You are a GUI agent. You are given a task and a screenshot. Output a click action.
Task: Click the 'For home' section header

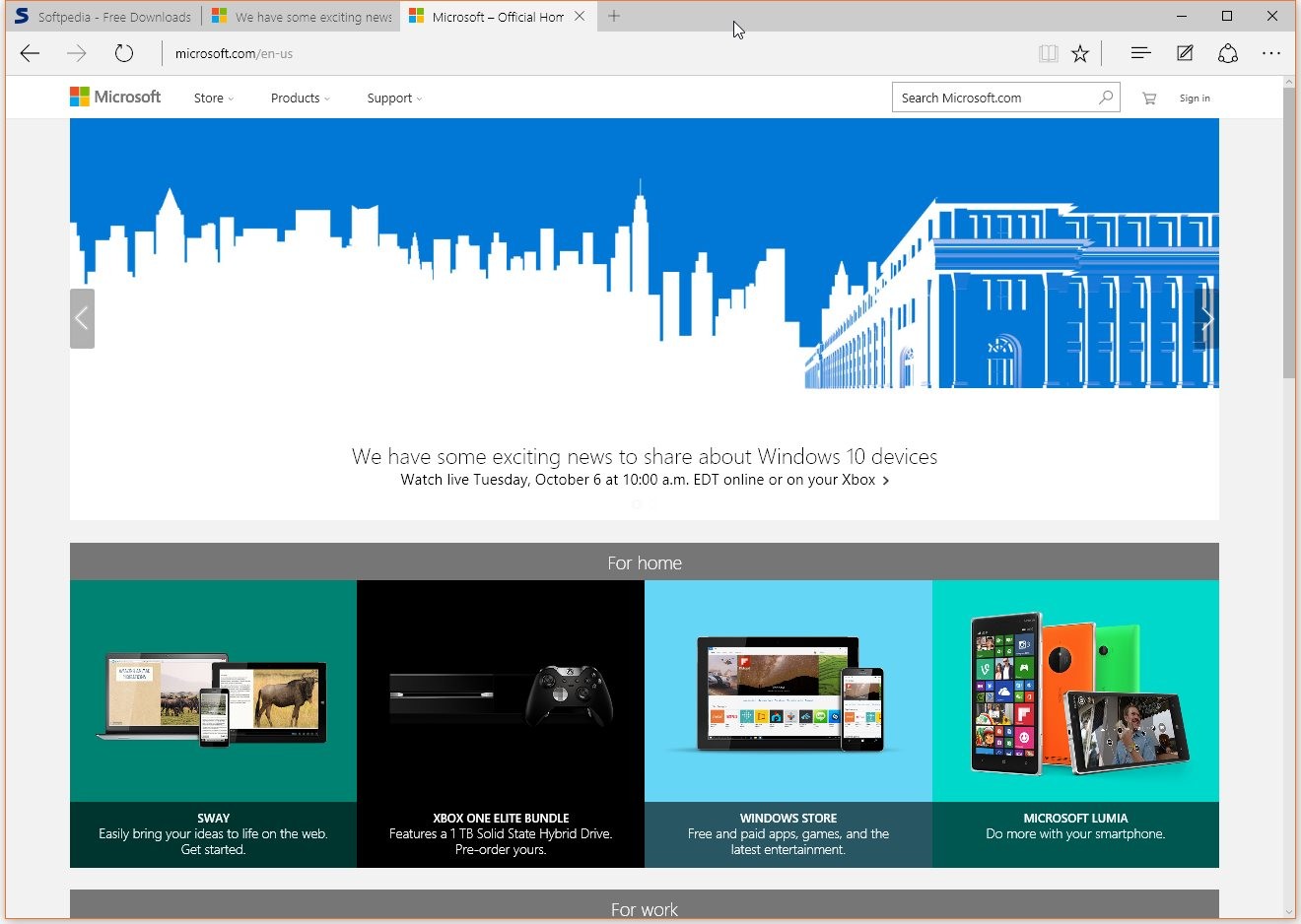click(x=645, y=562)
